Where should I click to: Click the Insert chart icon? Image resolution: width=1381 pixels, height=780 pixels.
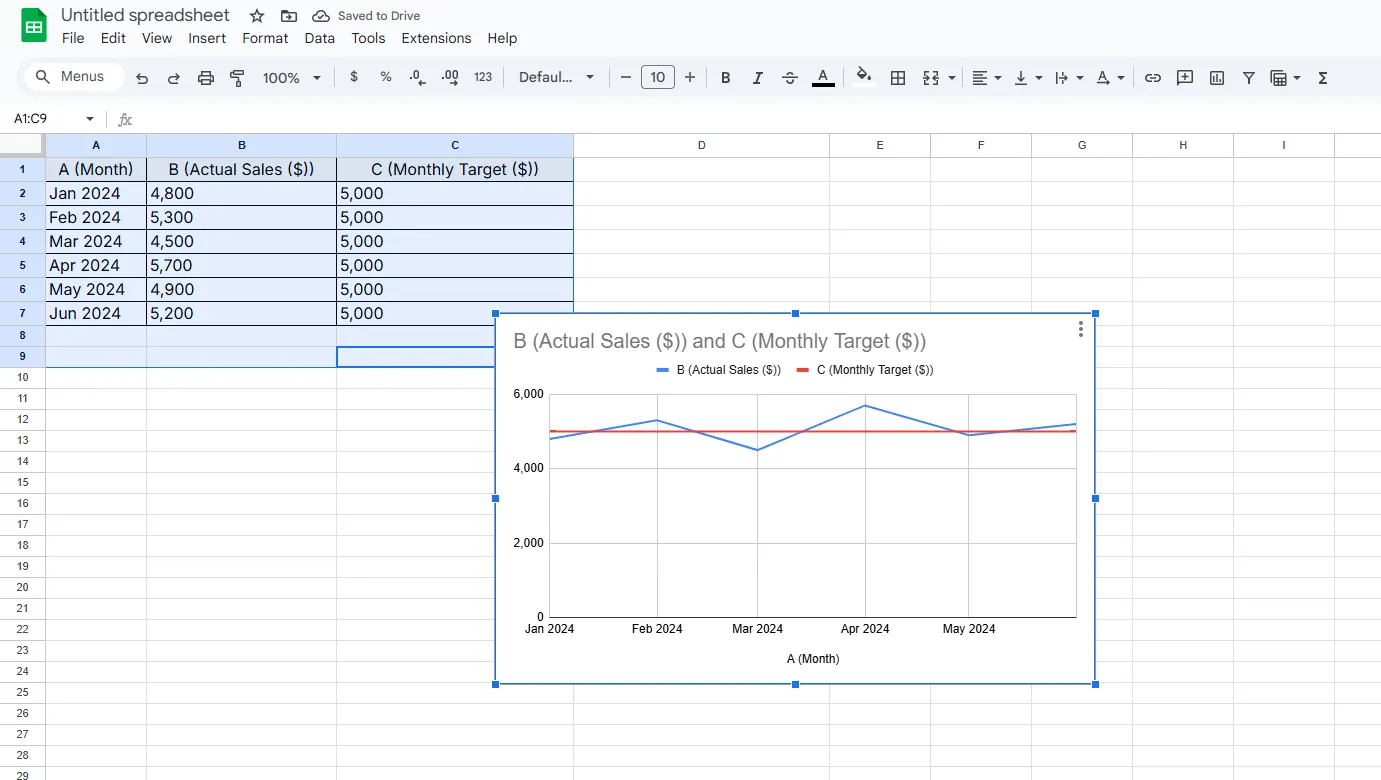pos(1217,78)
